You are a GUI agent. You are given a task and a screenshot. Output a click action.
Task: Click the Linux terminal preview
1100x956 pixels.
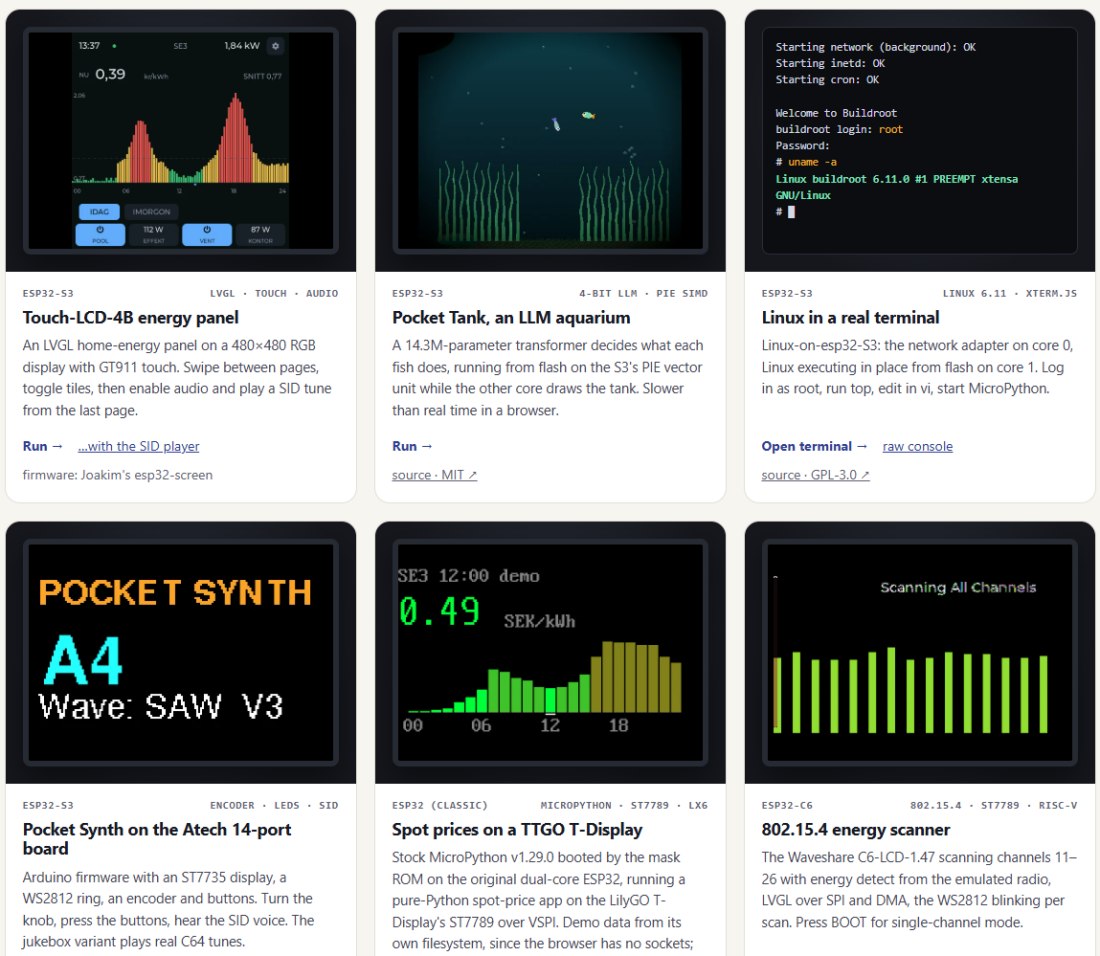pyautogui.click(x=920, y=140)
